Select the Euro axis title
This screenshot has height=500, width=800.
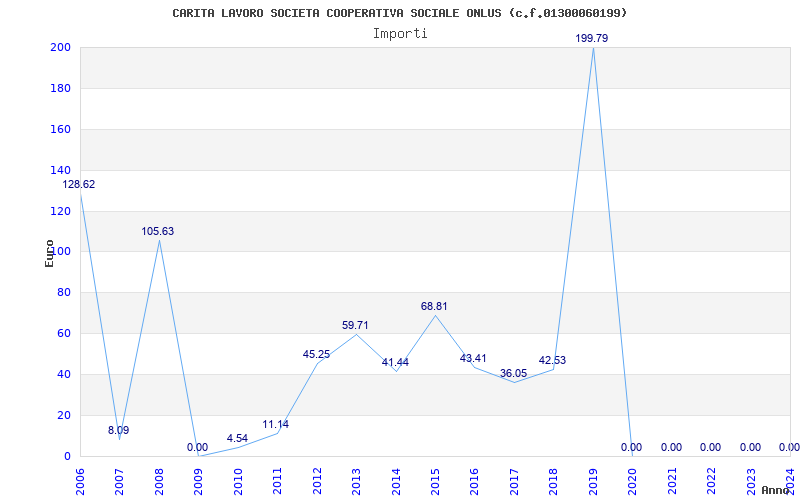click(x=49, y=253)
